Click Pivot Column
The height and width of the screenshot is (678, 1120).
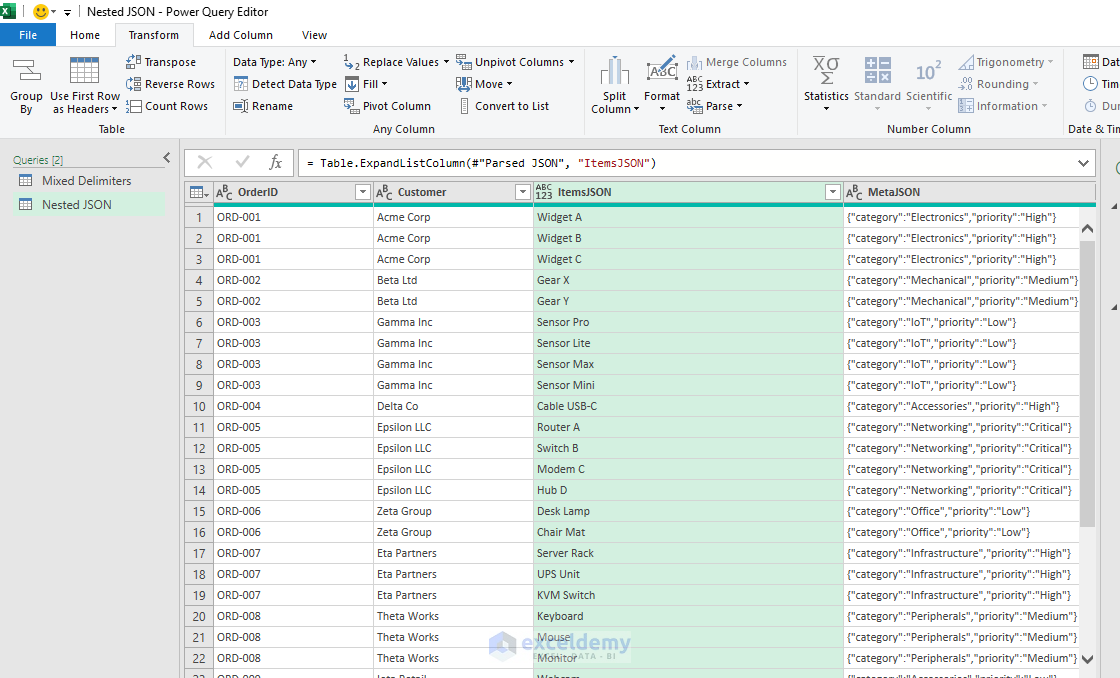pos(387,106)
